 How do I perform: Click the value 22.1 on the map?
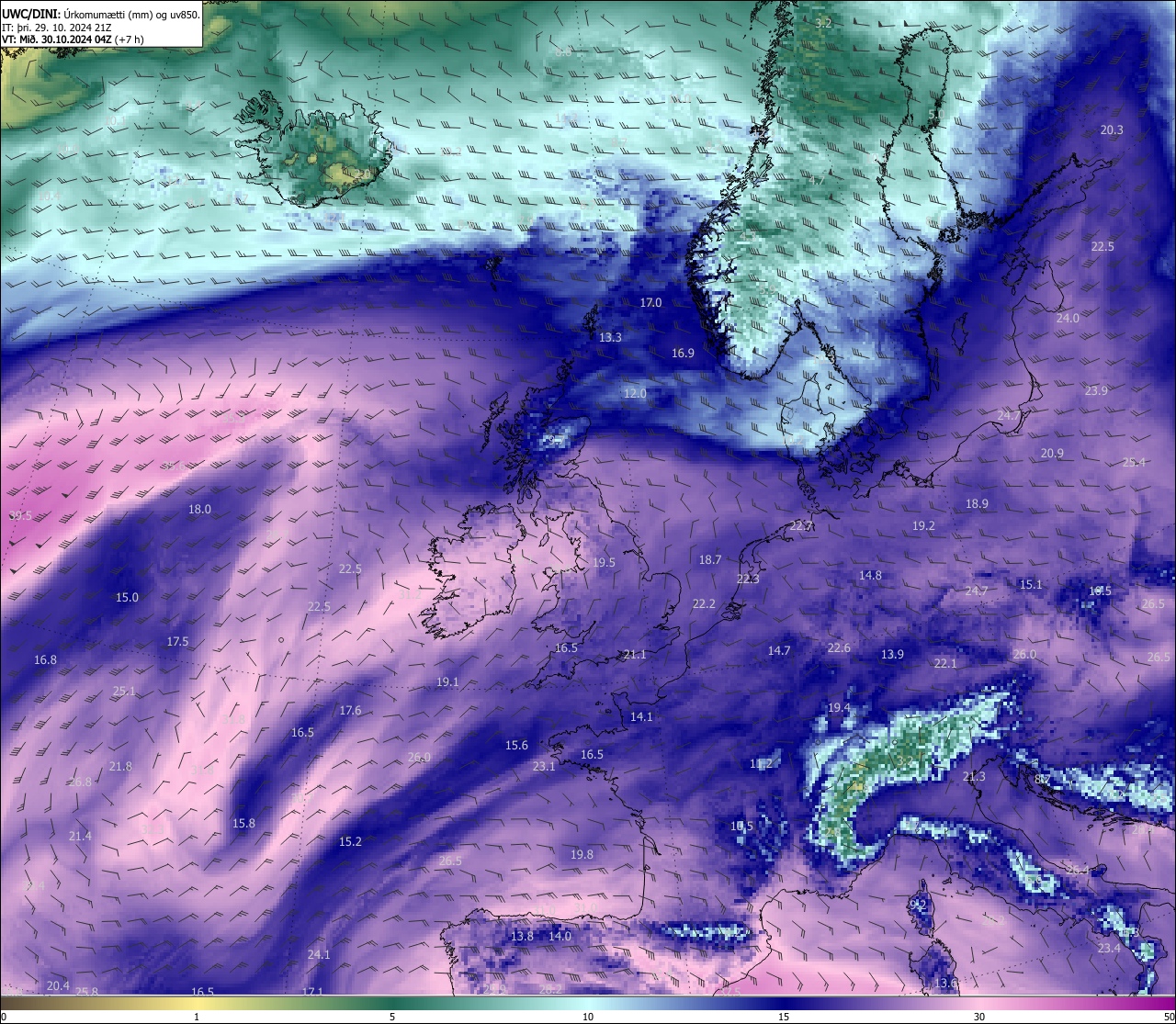(945, 663)
